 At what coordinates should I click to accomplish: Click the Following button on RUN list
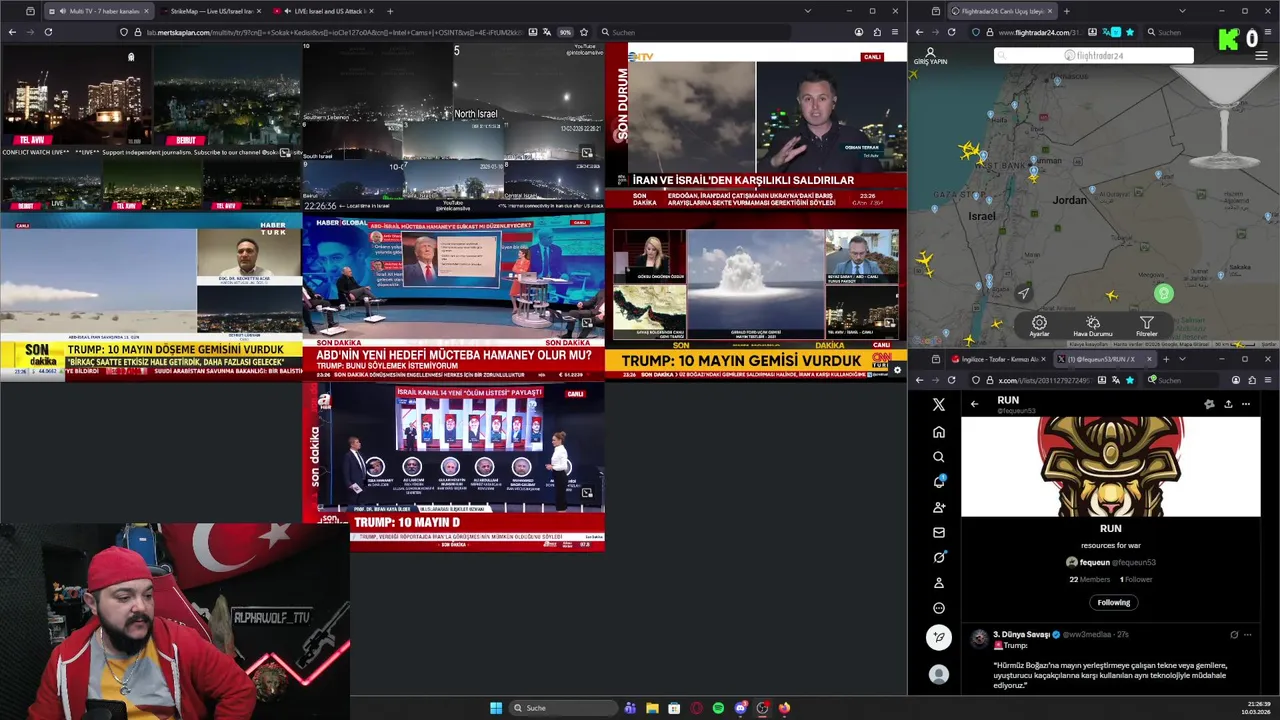tap(1113, 602)
